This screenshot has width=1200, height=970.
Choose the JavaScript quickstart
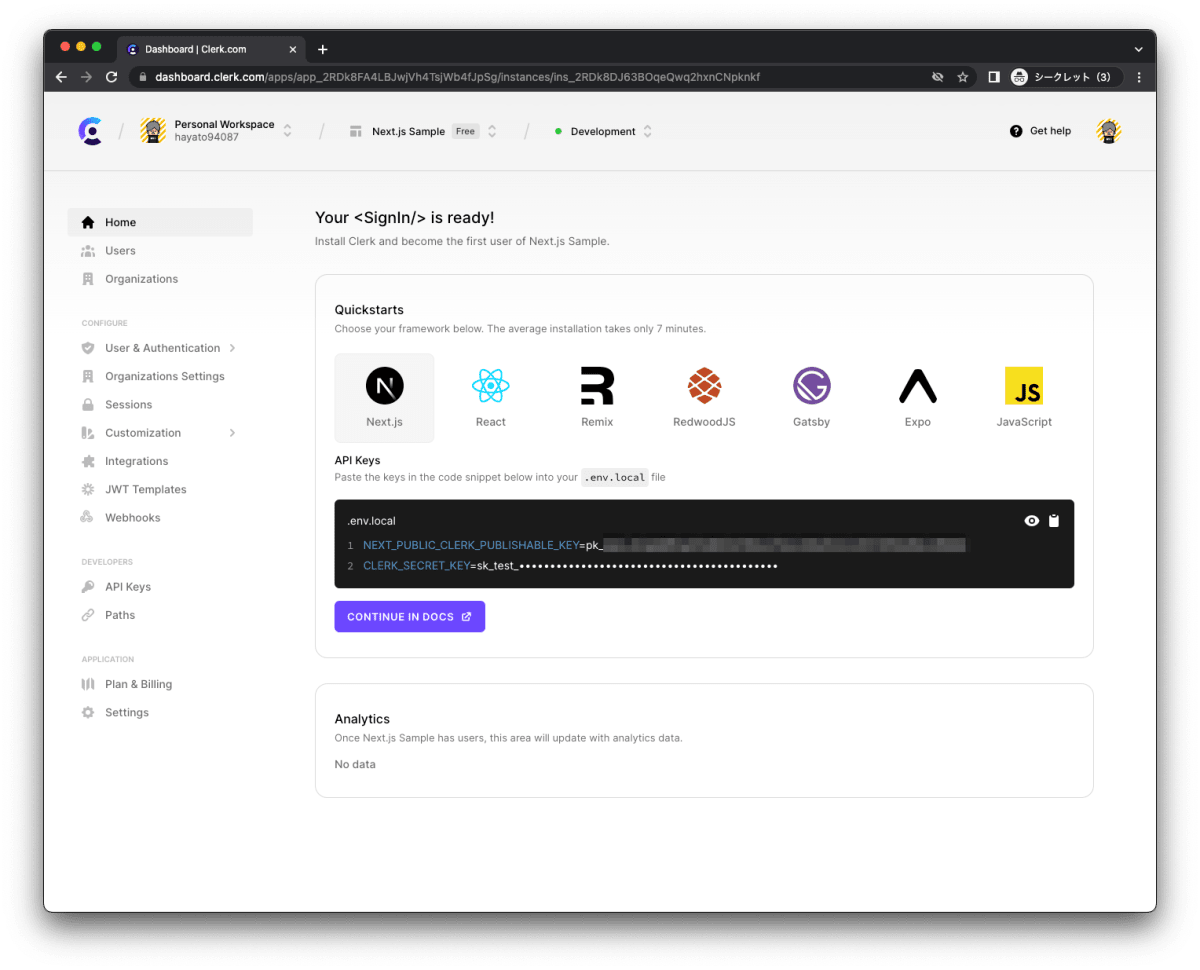(x=1024, y=397)
